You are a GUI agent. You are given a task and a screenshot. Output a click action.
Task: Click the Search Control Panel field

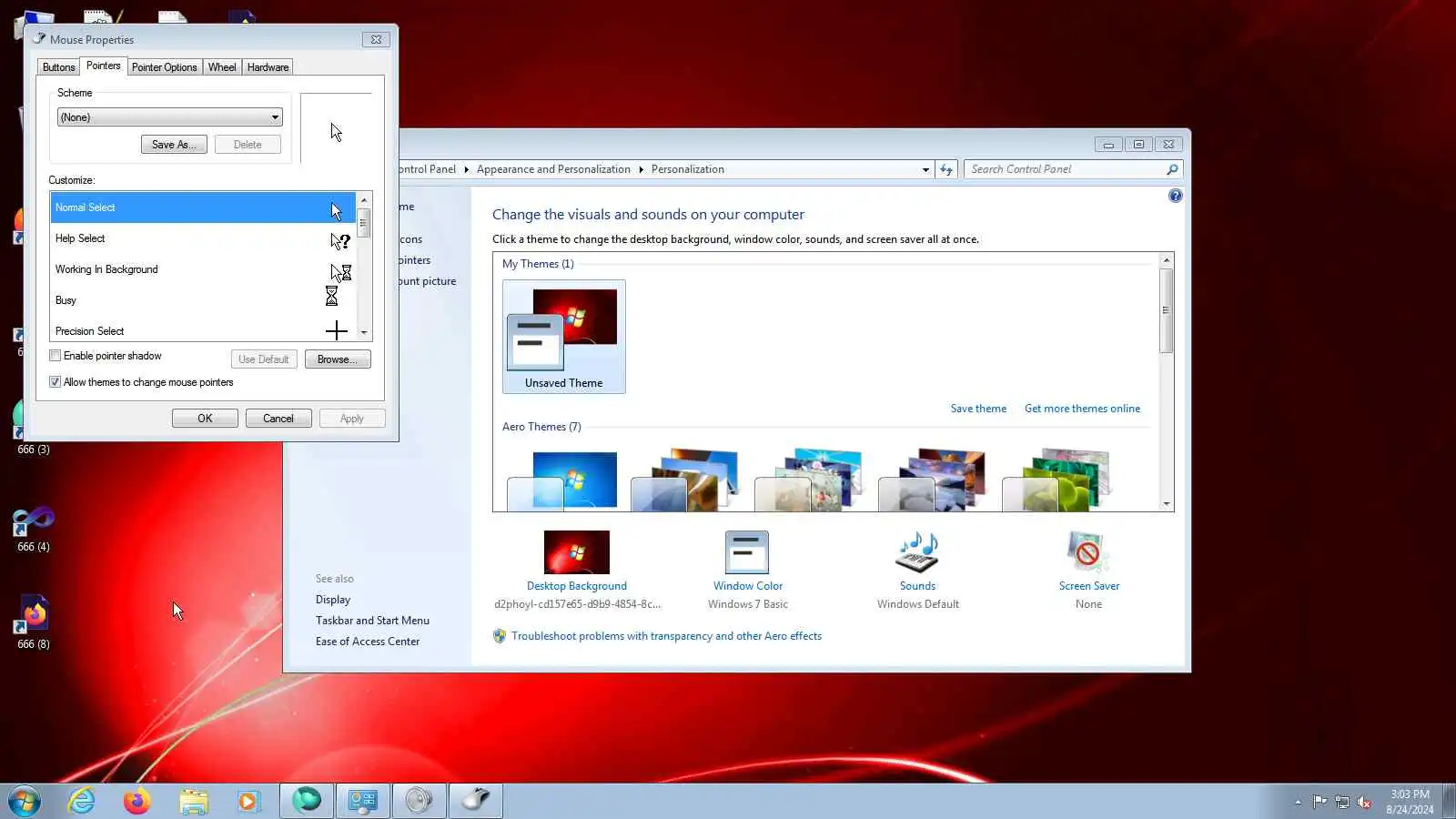(1065, 169)
